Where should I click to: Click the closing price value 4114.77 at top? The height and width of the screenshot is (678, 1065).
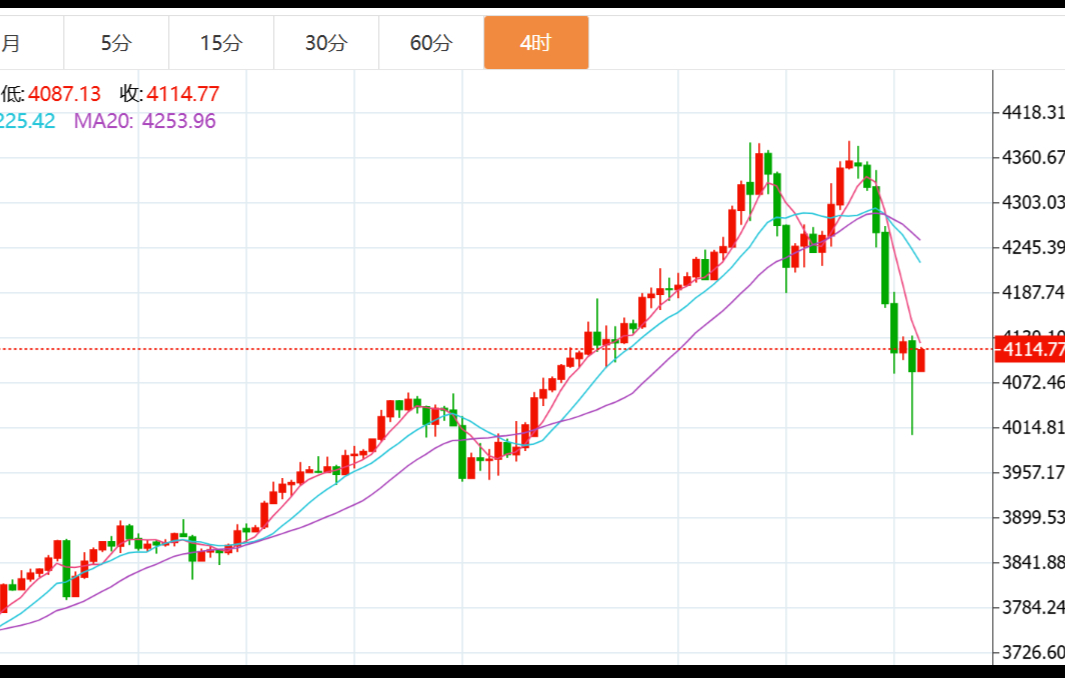(183, 94)
